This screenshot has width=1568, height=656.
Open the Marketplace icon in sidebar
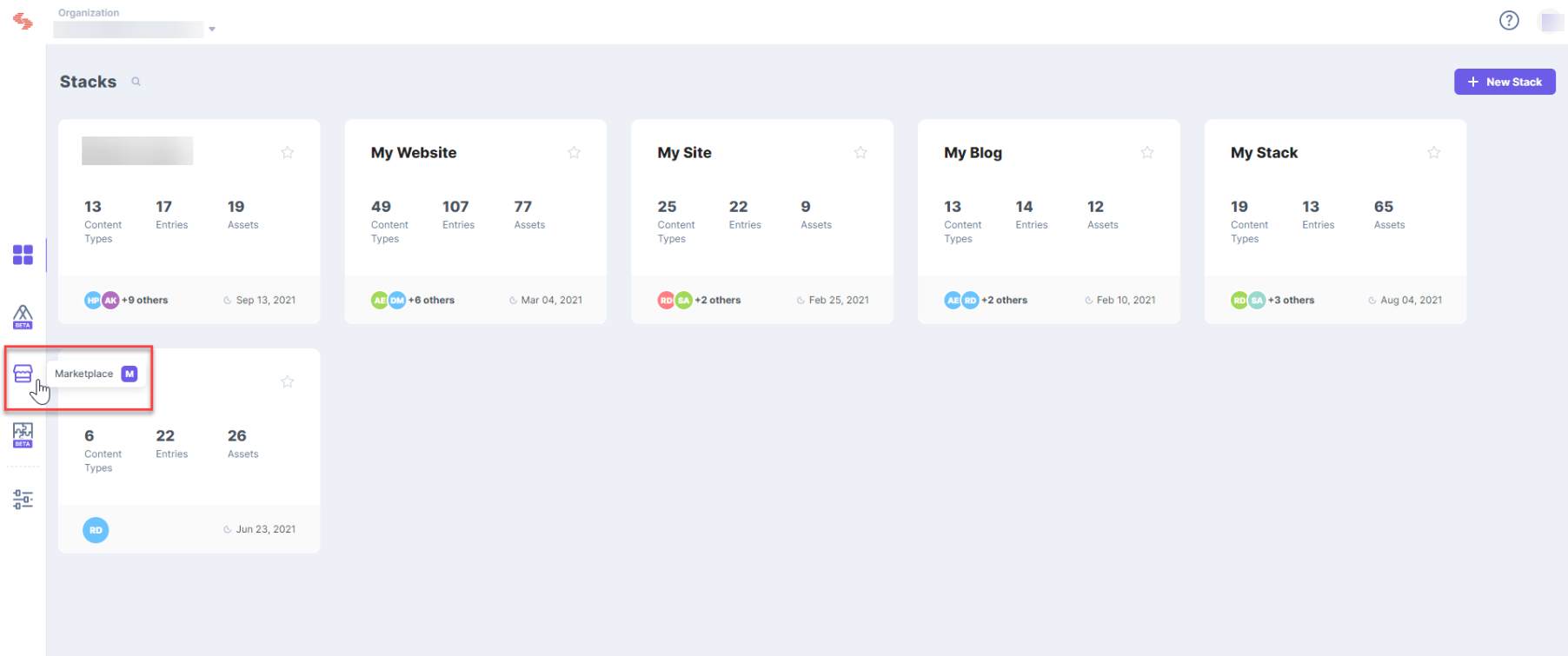coord(23,374)
